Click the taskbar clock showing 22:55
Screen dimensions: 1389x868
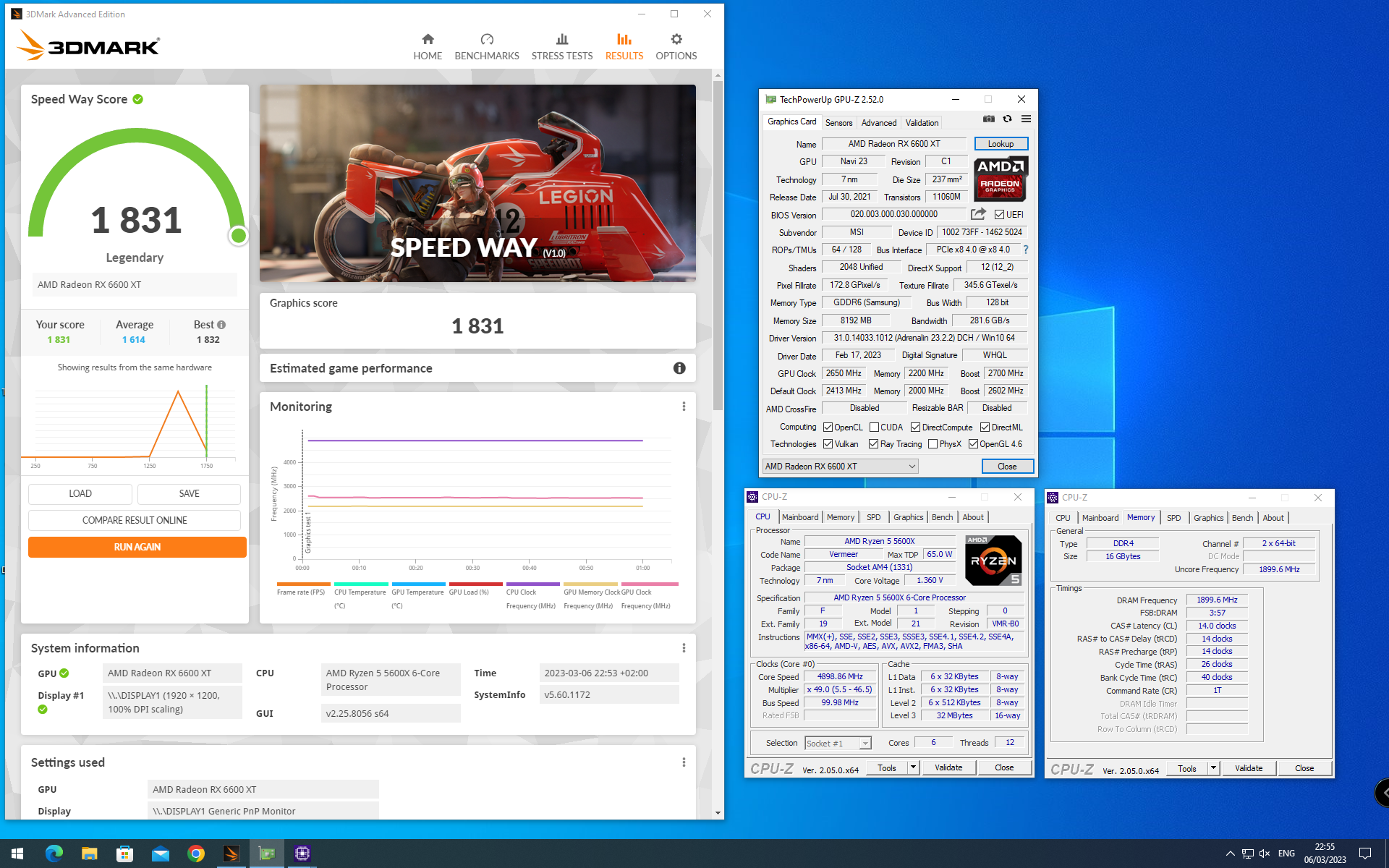click(1325, 854)
